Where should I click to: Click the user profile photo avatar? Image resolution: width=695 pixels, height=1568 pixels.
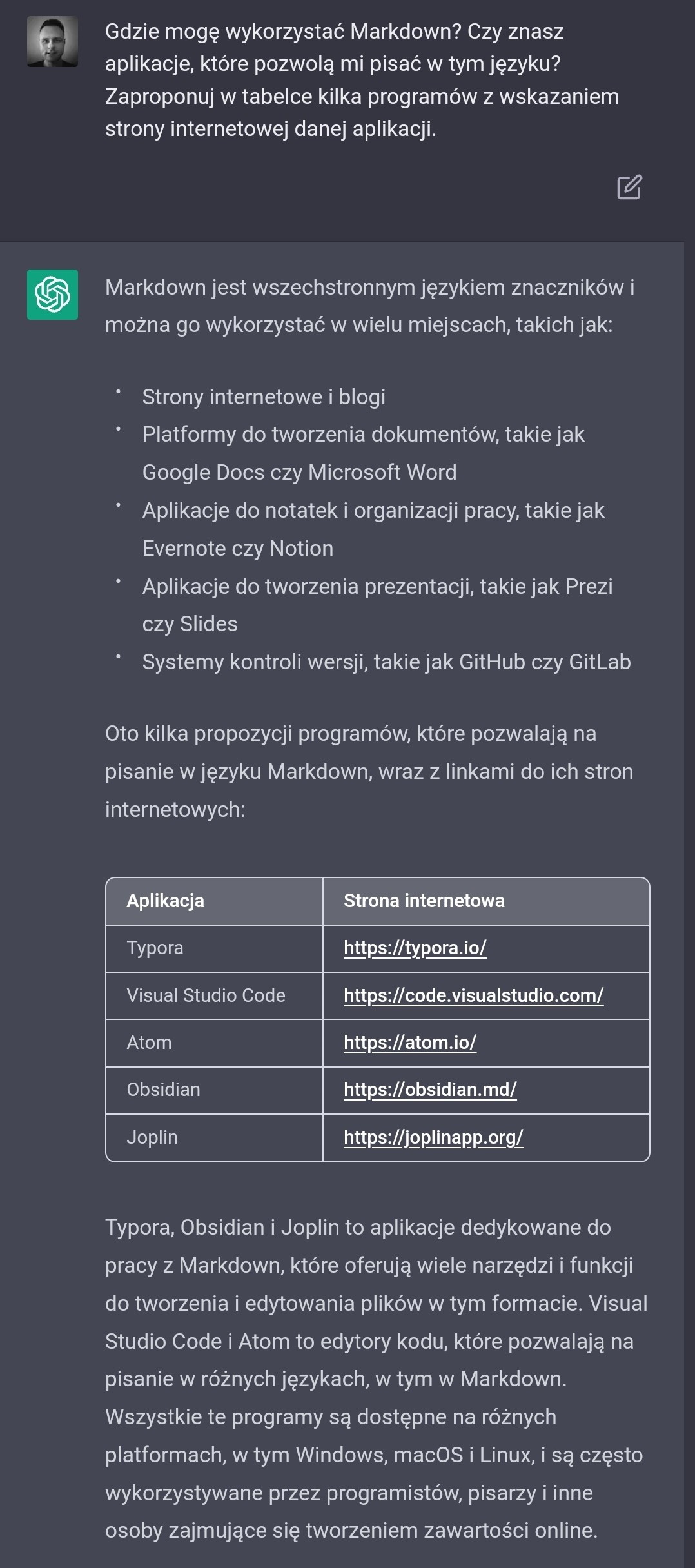click(x=52, y=42)
